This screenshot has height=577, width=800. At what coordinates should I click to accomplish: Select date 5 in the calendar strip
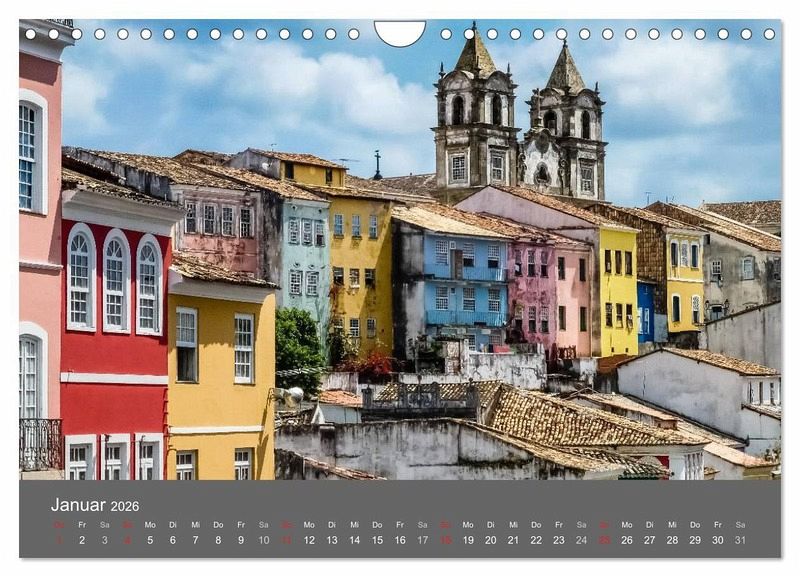click(x=150, y=540)
